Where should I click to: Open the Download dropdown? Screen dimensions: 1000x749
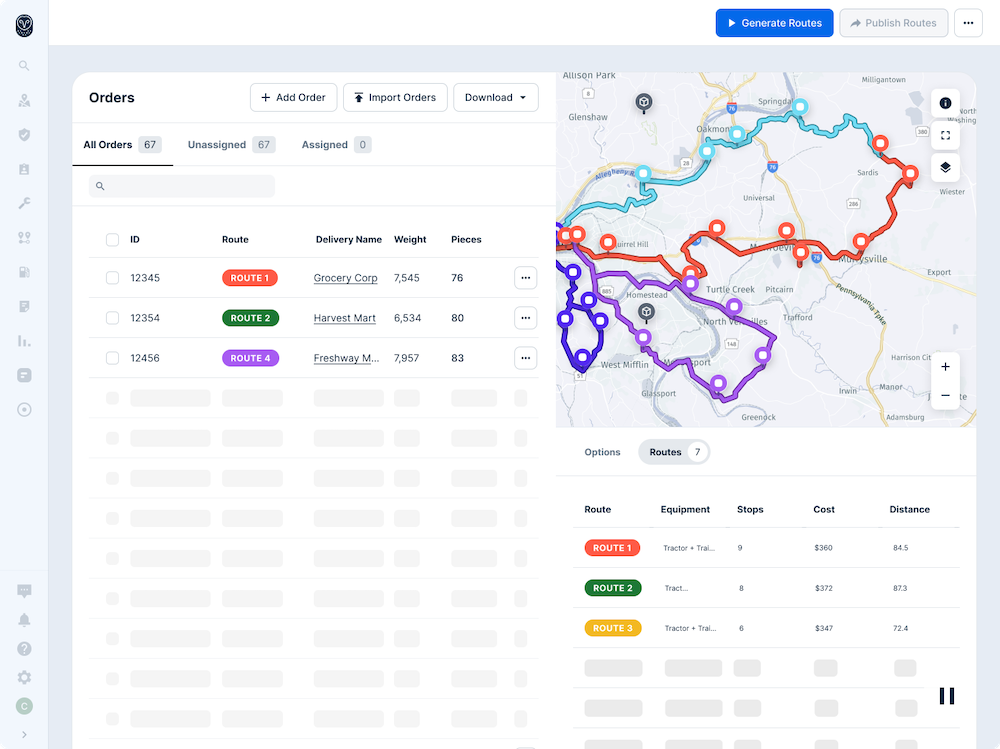pyautogui.click(x=495, y=97)
